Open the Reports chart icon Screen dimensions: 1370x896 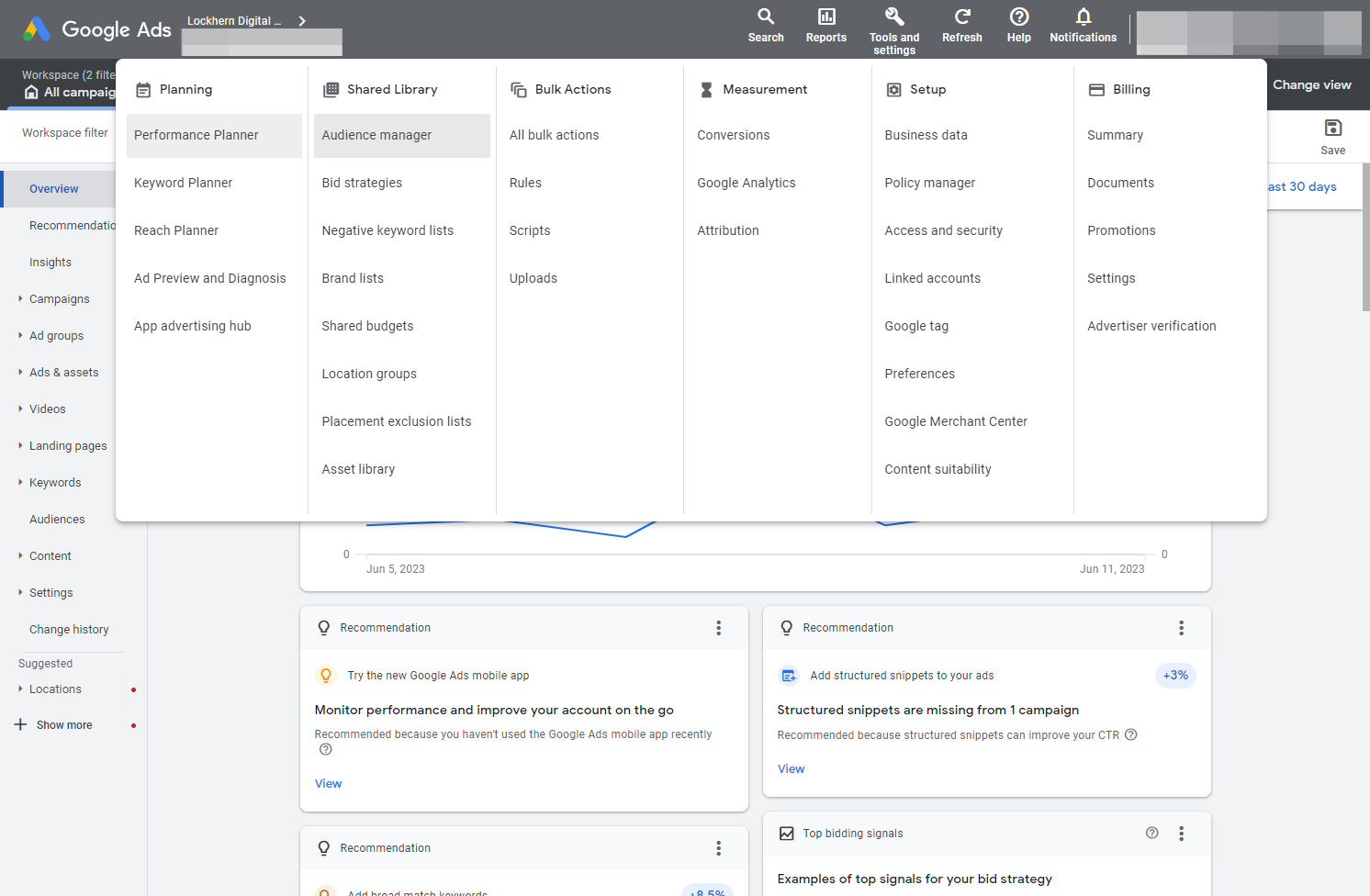(x=826, y=17)
